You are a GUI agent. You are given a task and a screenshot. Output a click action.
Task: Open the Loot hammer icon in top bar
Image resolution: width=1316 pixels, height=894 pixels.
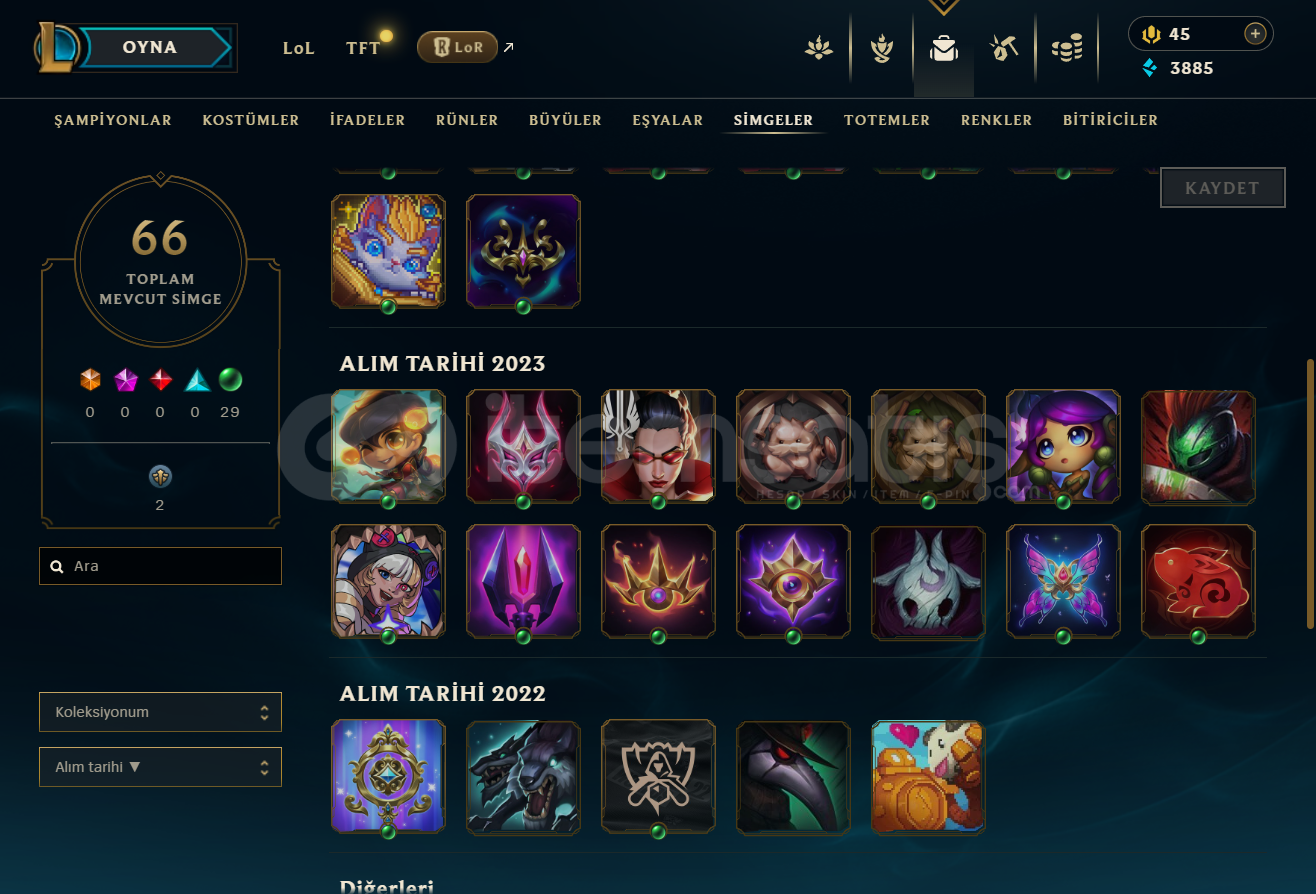pos(1004,48)
